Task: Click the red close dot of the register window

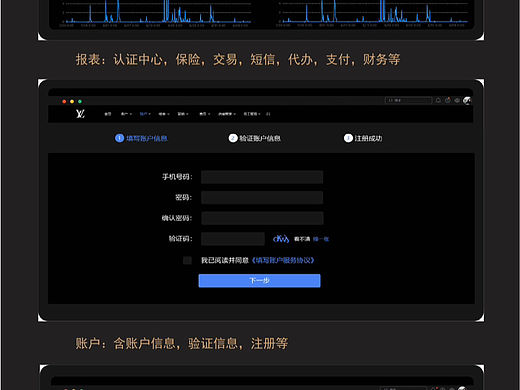Action: click(x=64, y=101)
